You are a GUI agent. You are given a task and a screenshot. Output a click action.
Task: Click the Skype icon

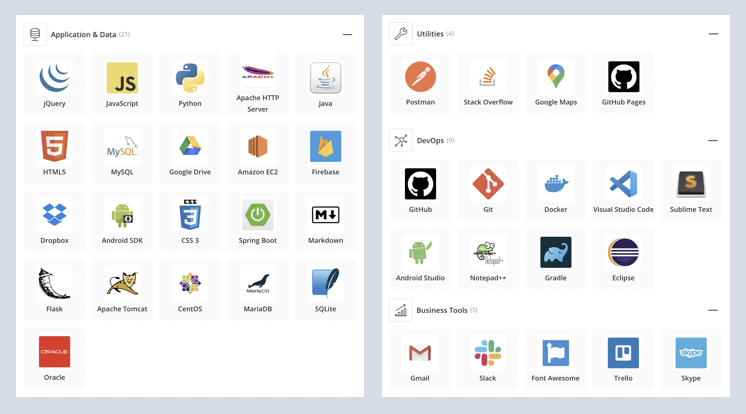(691, 353)
